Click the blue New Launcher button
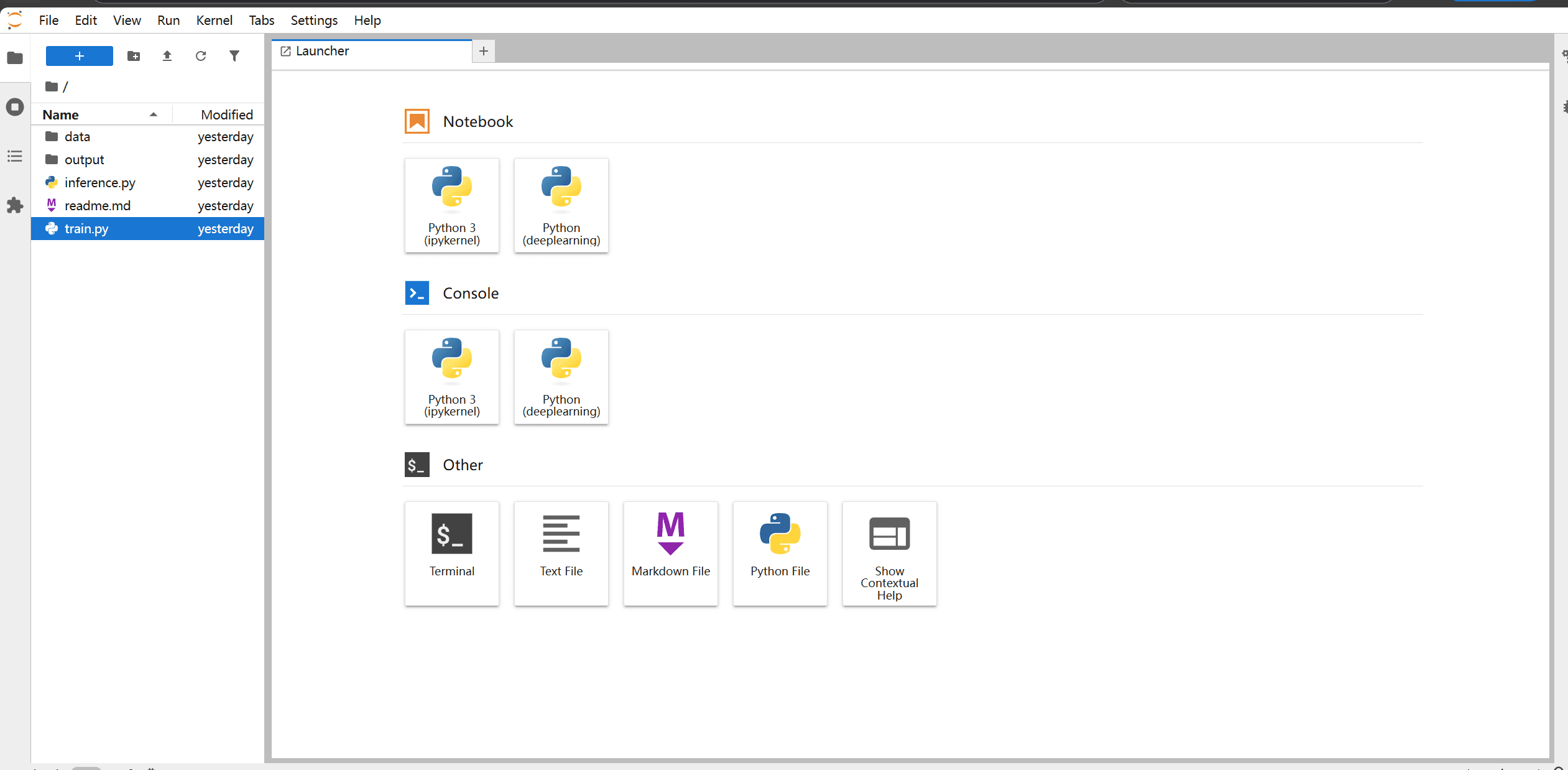1568x770 pixels. [80, 56]
